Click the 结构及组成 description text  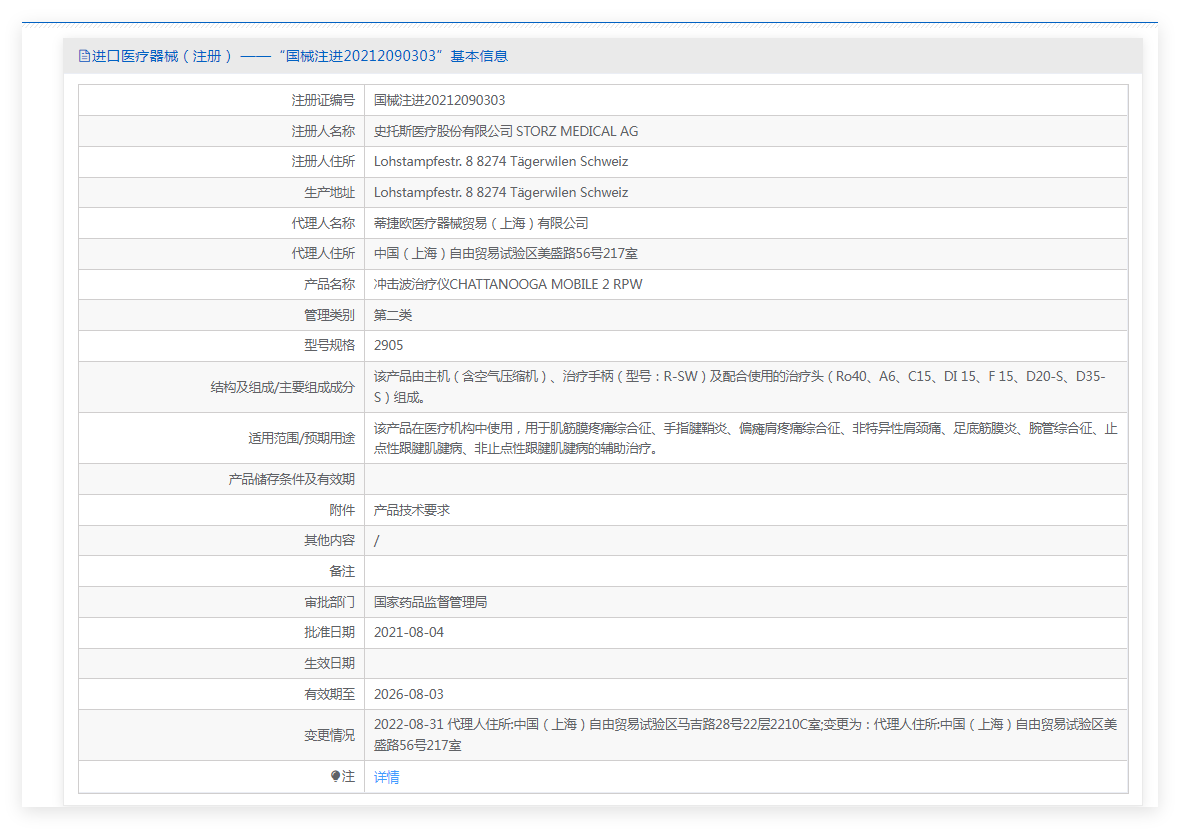[740, 387]
